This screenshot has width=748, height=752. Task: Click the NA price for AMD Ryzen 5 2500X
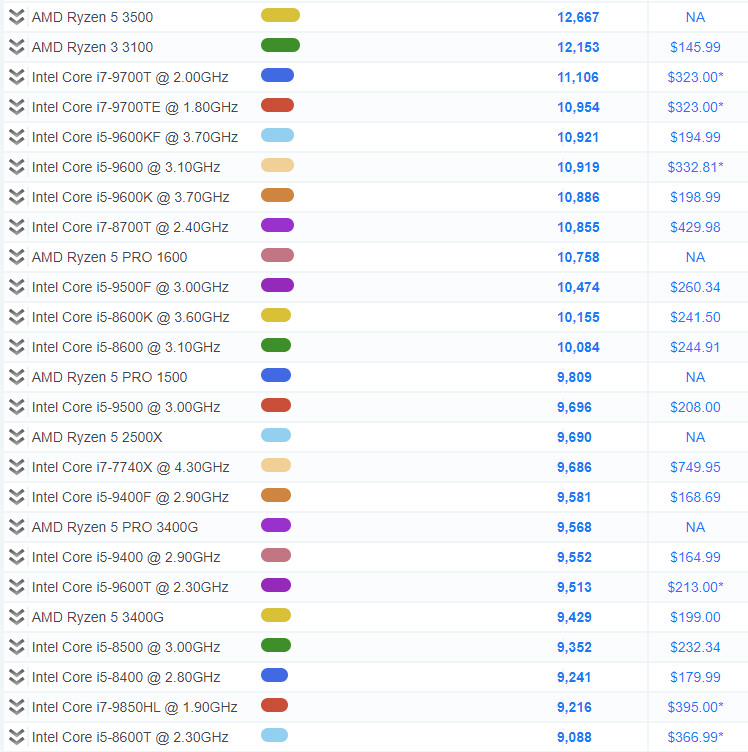tap(695, 437)
